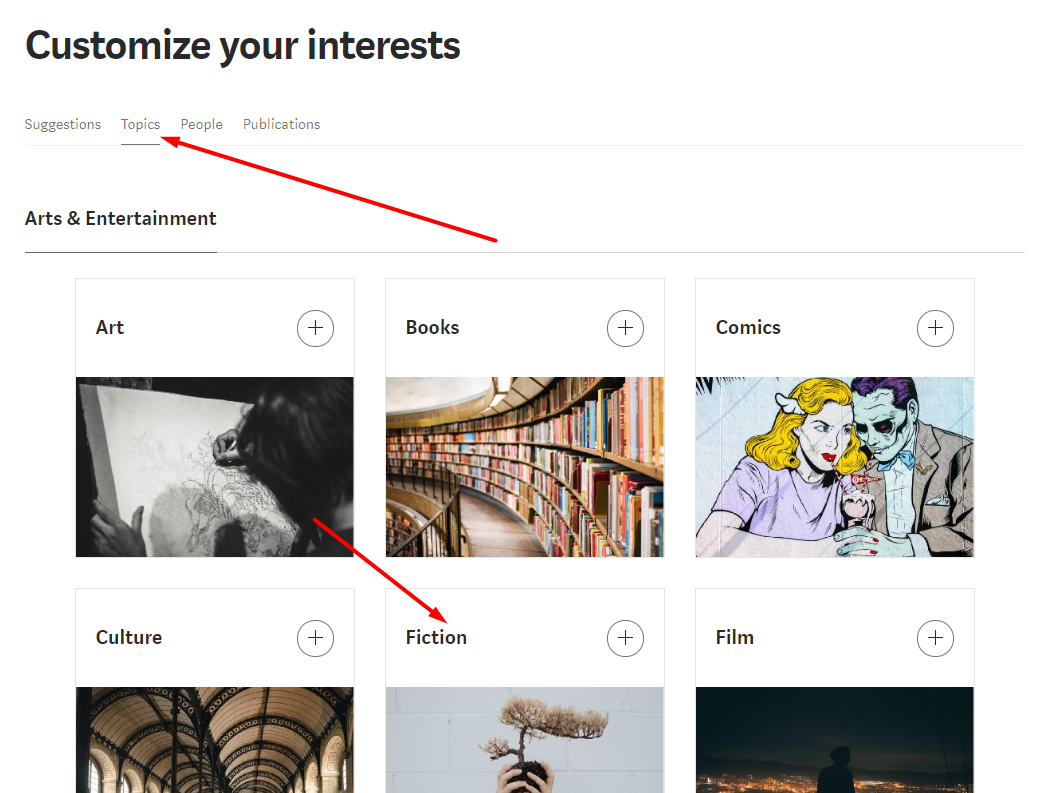The width and height of the screenshot is (1057, 793).
Task: Click the library bookshelves image
Action: [x=525, y=467]
